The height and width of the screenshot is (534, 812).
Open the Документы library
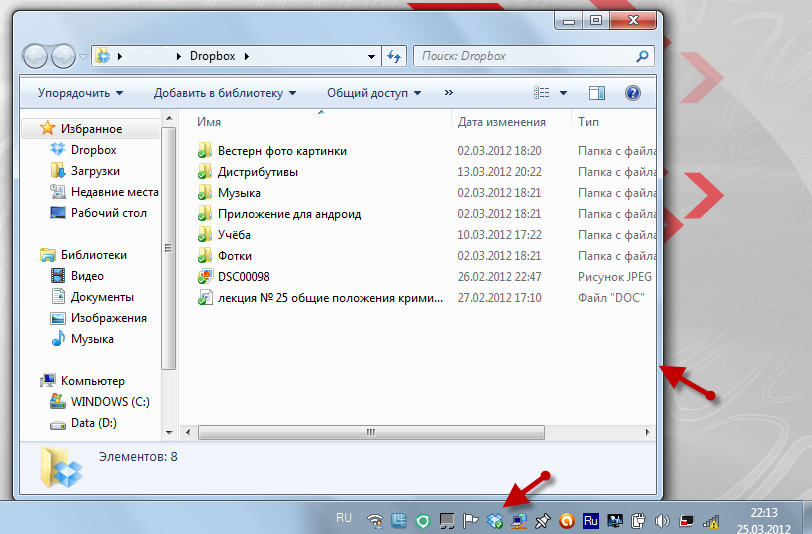(x=102, y=297)
